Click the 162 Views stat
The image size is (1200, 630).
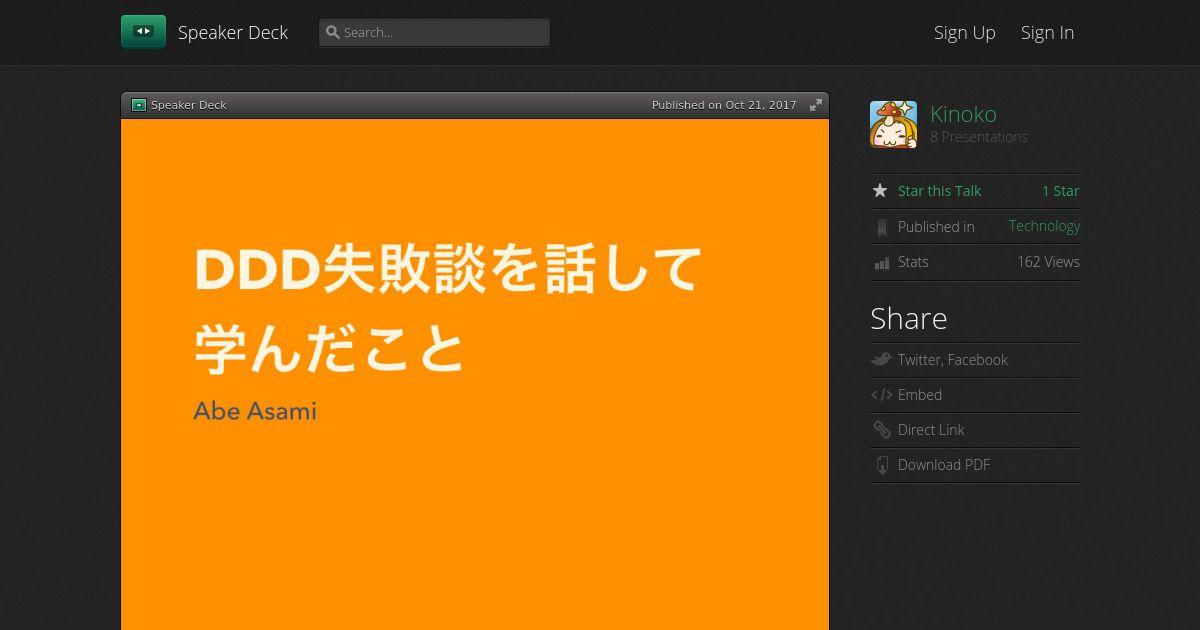click(1048, 262)
